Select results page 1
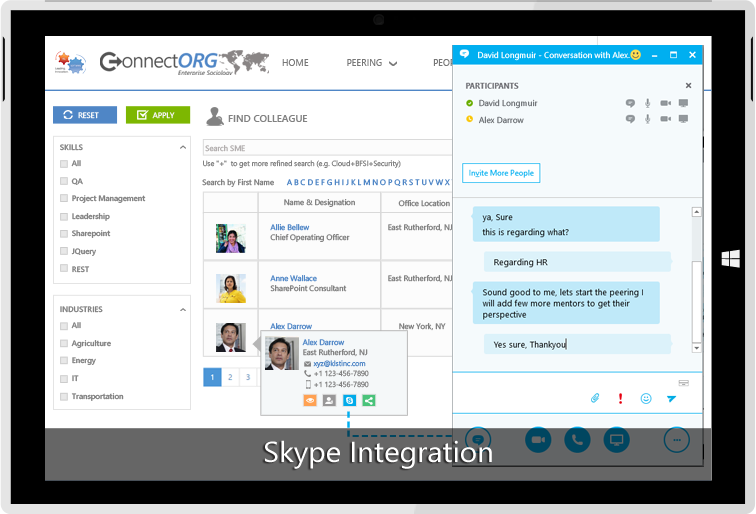 (212, 377)
